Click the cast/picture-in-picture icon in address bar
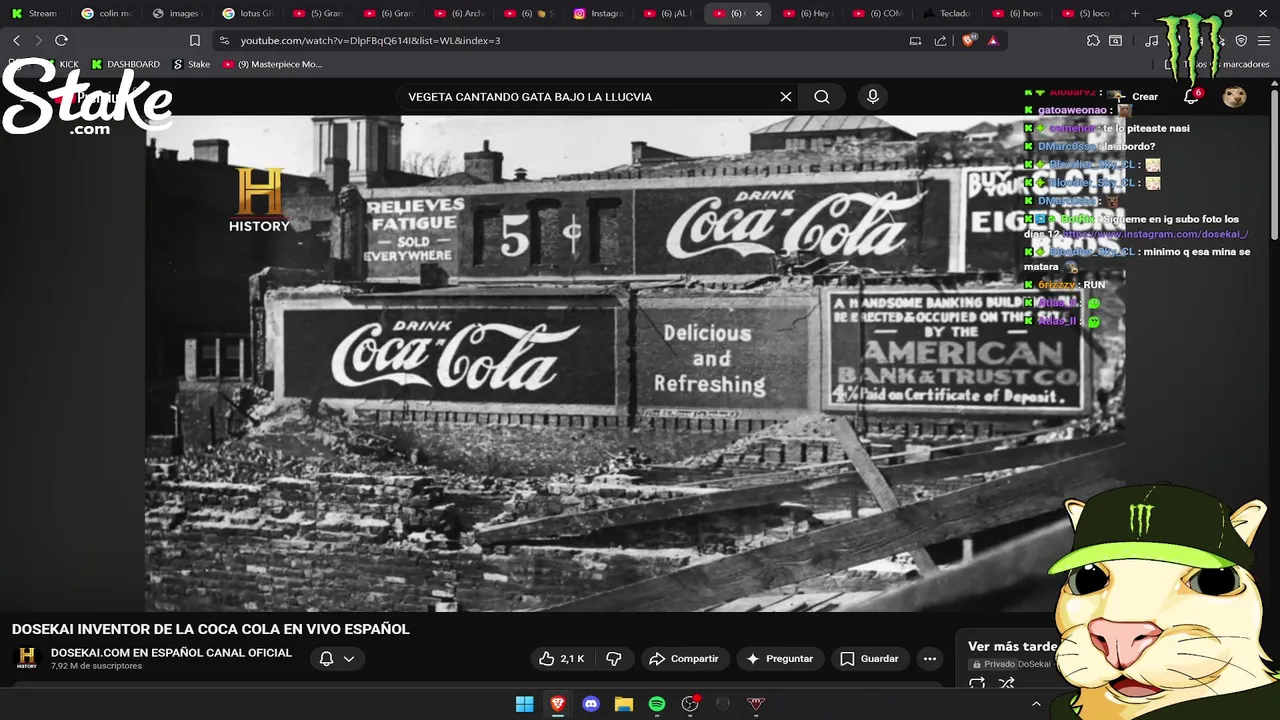 [915, 40]
